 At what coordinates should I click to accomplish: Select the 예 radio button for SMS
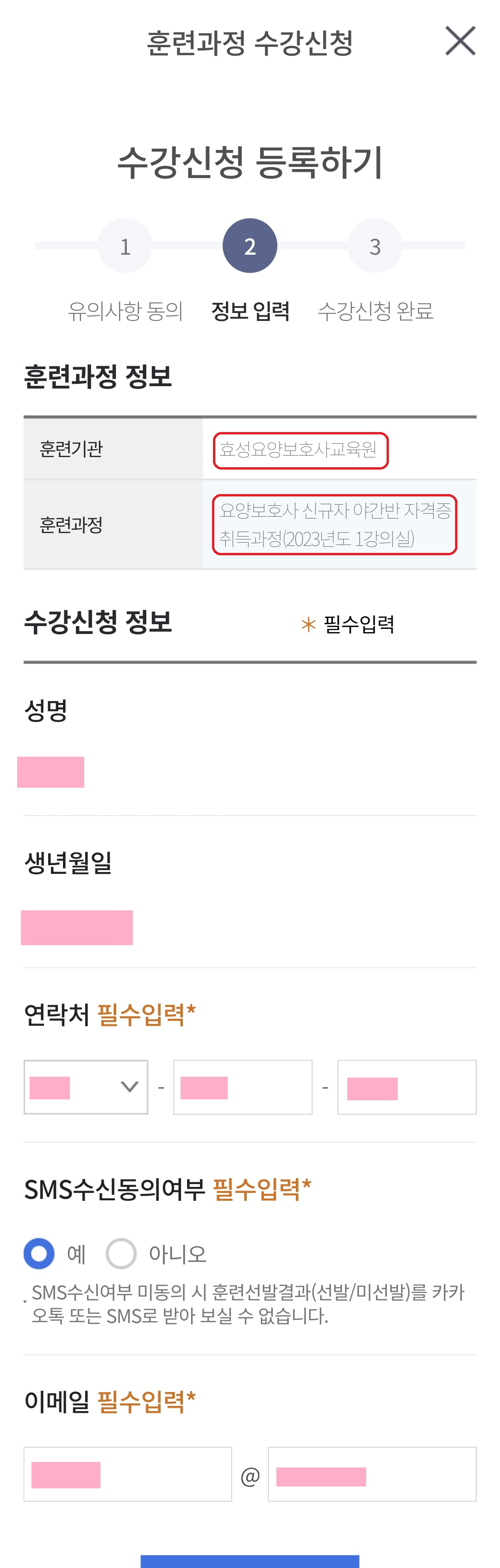tap(39, 1253)
